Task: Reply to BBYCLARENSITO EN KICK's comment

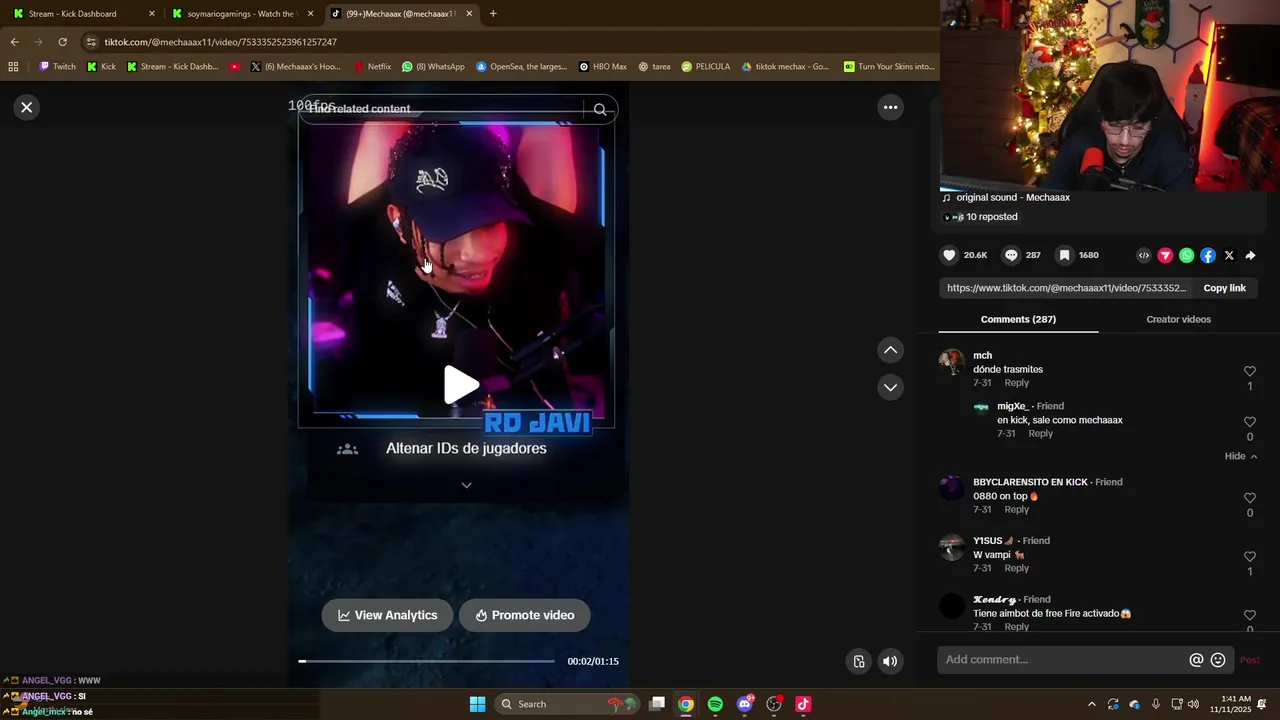Action: click(1016, 509)
